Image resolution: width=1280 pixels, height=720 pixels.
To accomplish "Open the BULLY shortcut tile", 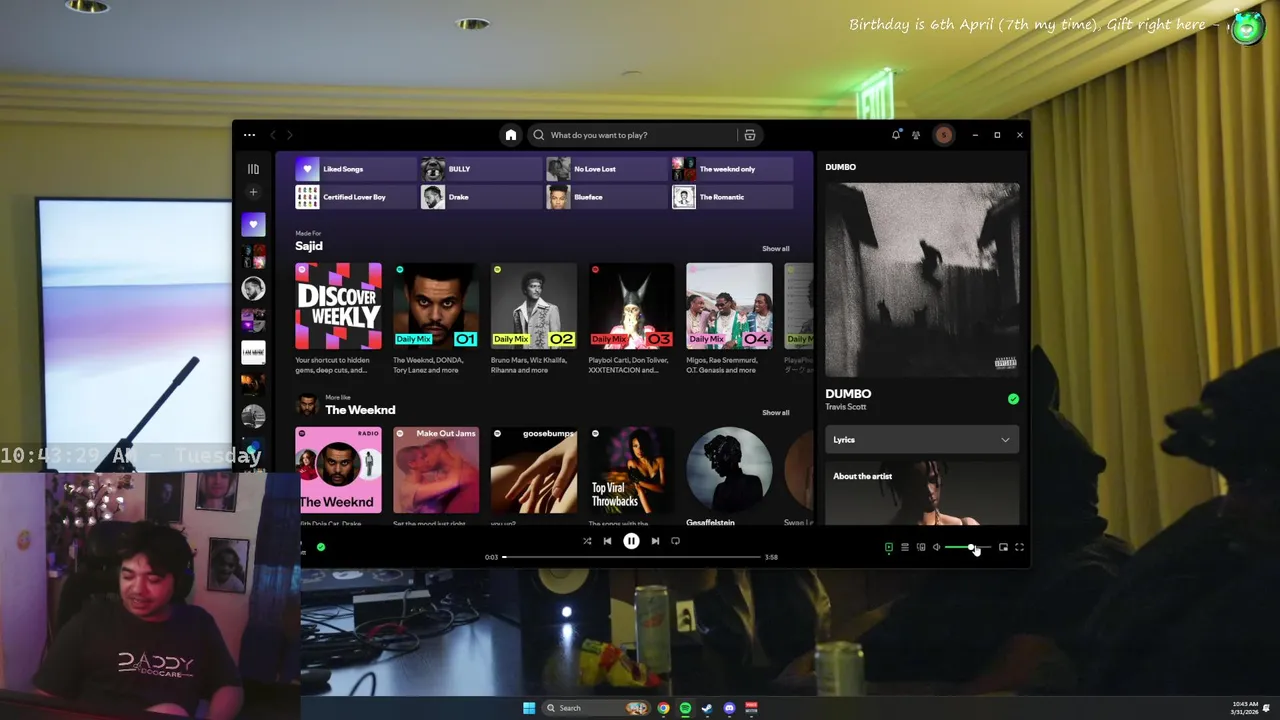I will [x=481, y=169].
